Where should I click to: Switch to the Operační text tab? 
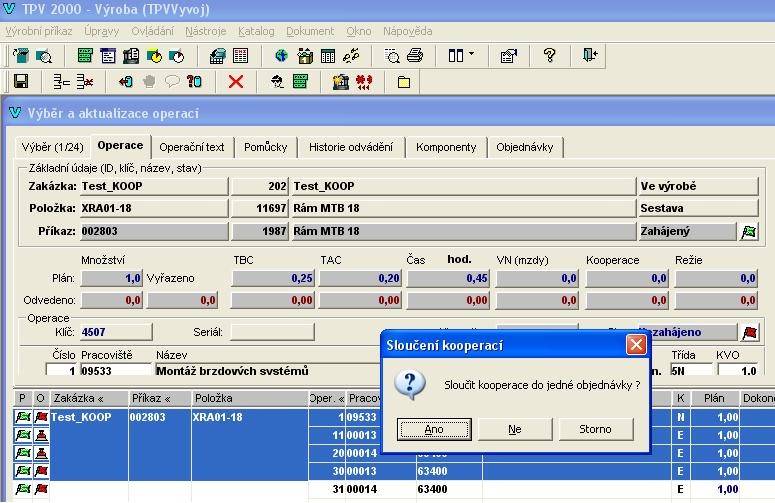pyautogui.click(x=192, y=147)
